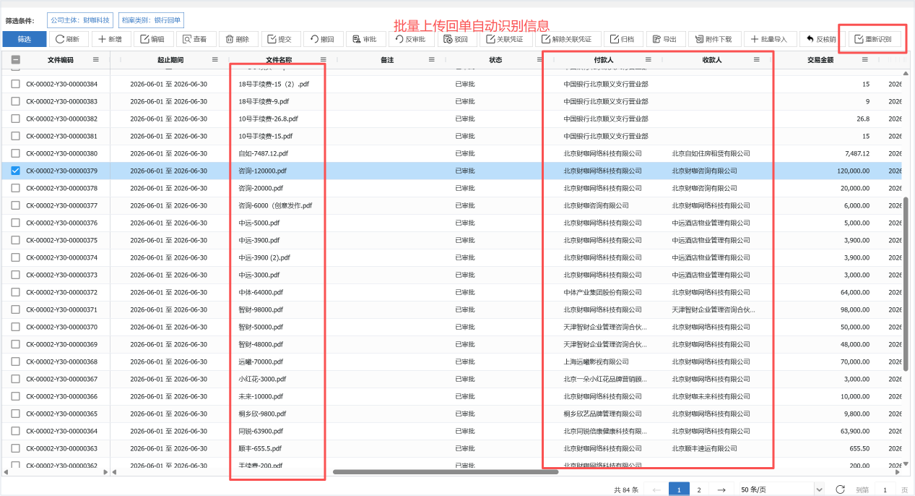
Task: Click the 附件下载 attachment download icon
Action: click(x=699, y=39)
